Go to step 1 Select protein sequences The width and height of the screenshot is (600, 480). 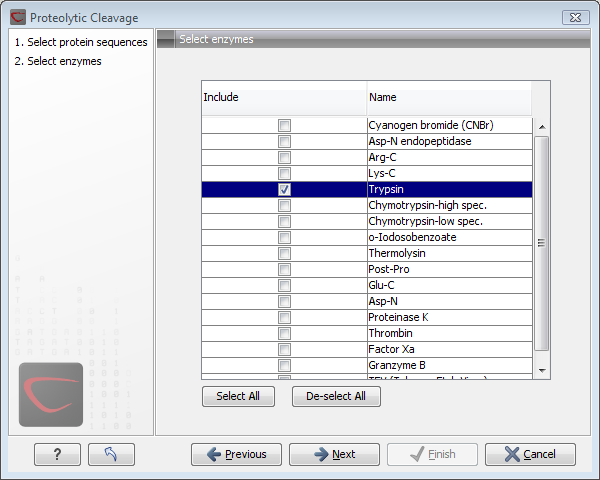81,43
